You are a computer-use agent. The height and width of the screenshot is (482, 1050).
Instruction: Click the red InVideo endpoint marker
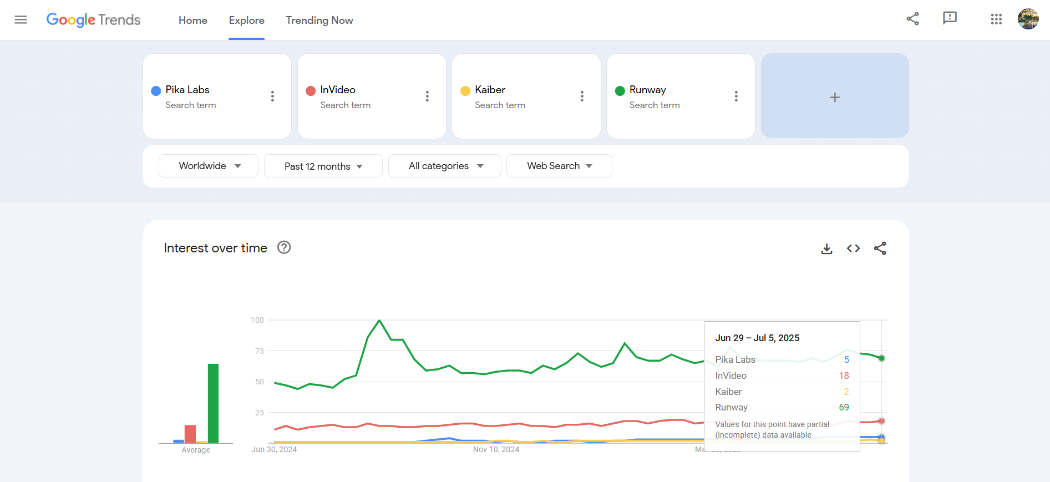882,421
